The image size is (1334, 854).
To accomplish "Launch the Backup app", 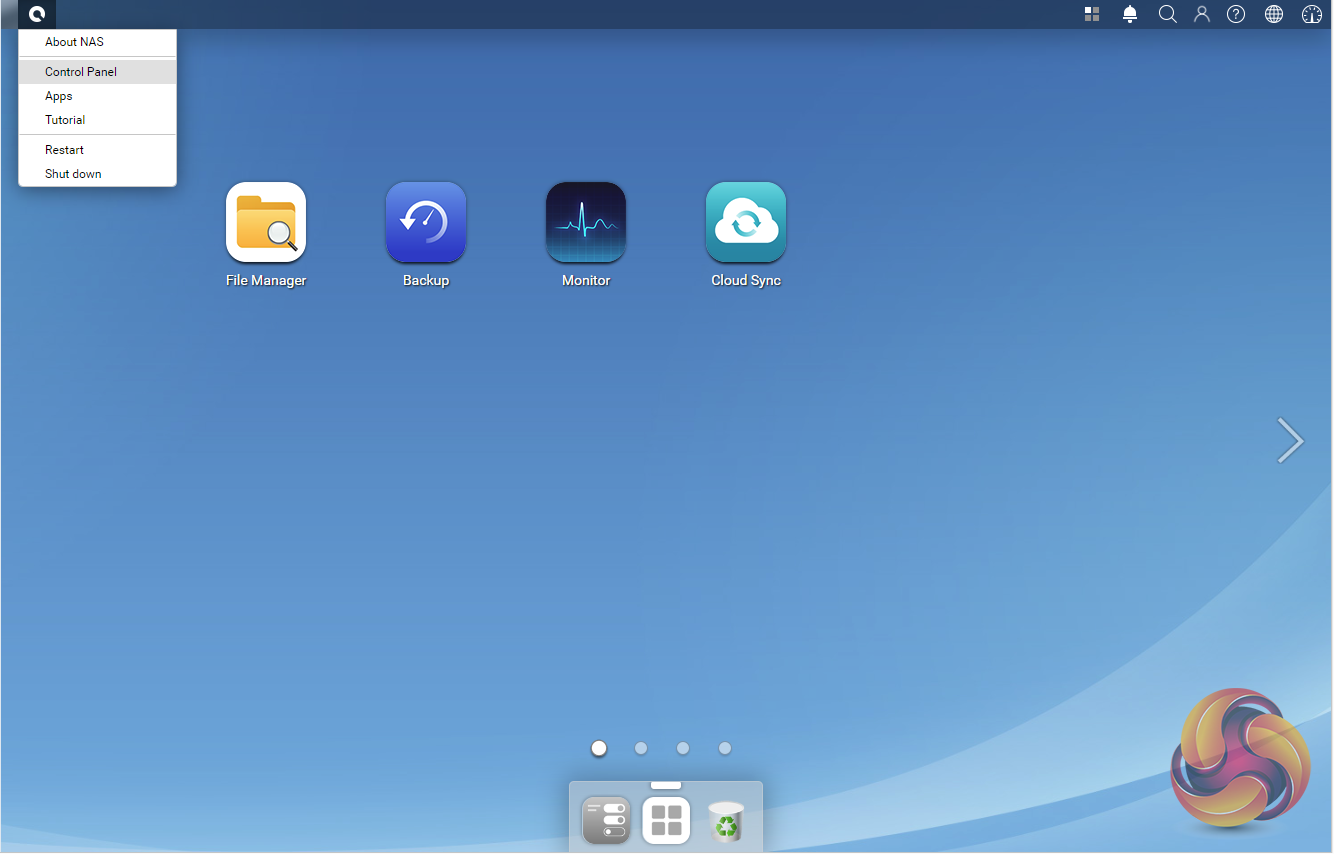I will tap(426, 222).
